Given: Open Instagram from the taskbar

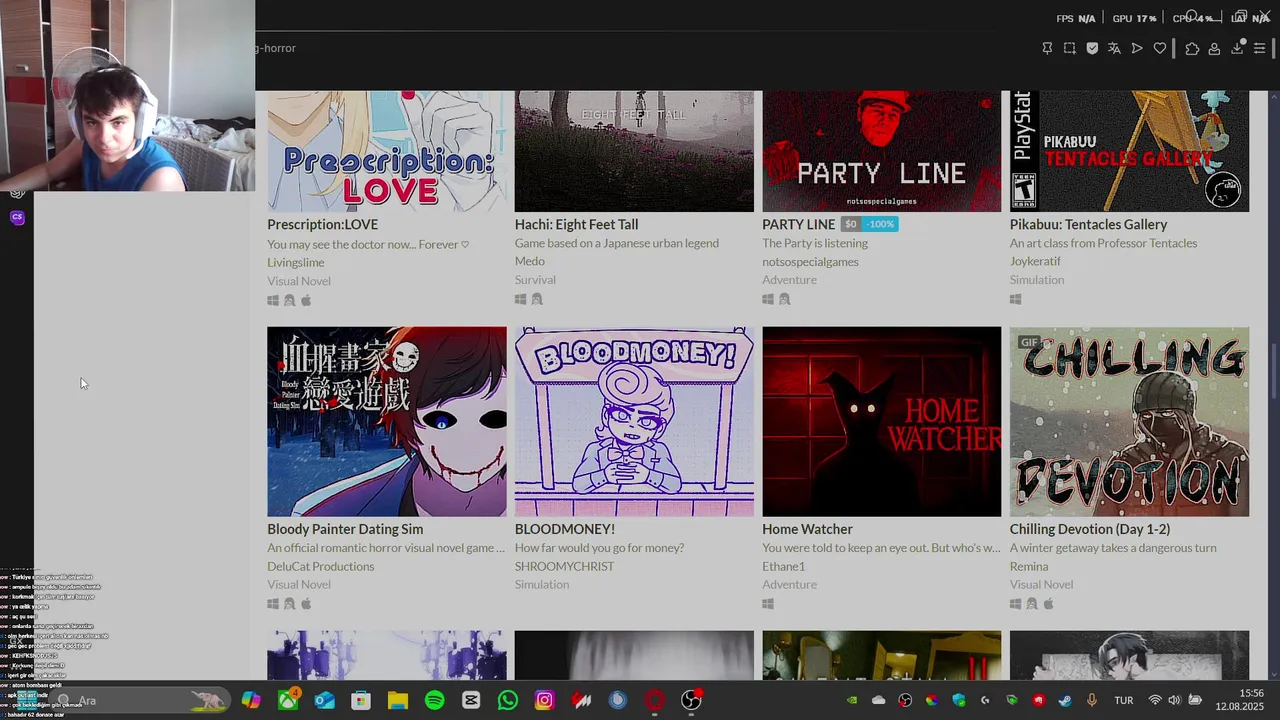Looking at the screenshot, I should (x=544, y=701).
